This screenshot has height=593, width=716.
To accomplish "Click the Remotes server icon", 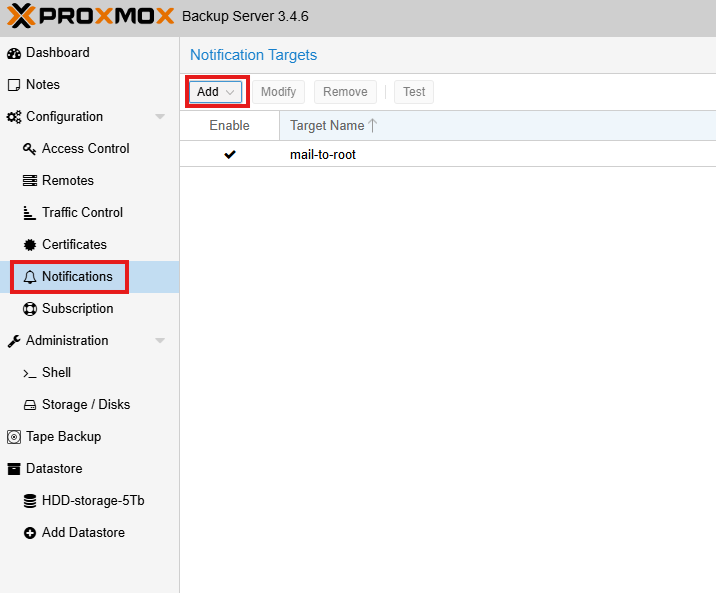I will pyautogui.click(x=30, y=181).
